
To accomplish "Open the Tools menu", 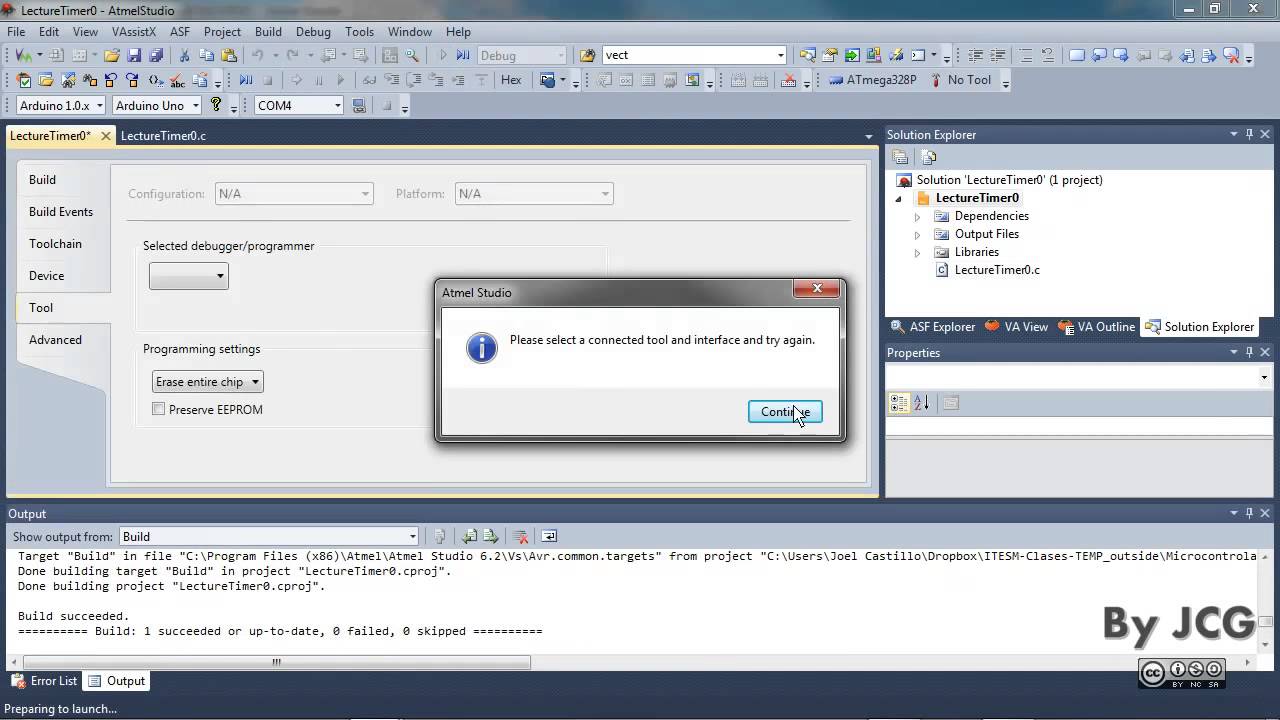I will [x=359, y=32].
